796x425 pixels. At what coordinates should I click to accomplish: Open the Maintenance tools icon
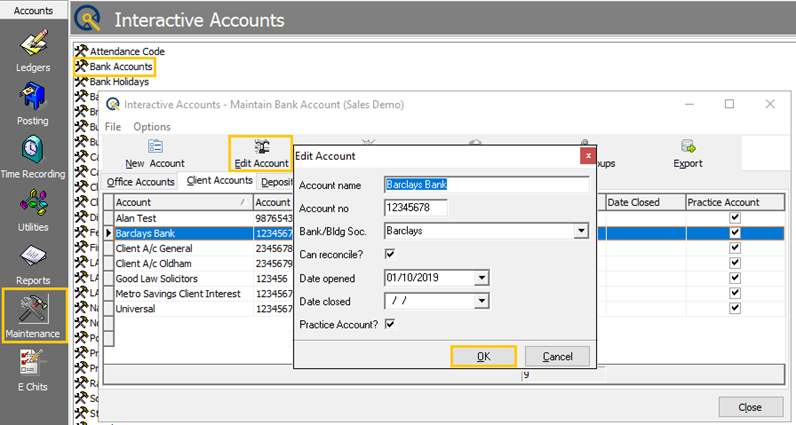pos(34,308)
